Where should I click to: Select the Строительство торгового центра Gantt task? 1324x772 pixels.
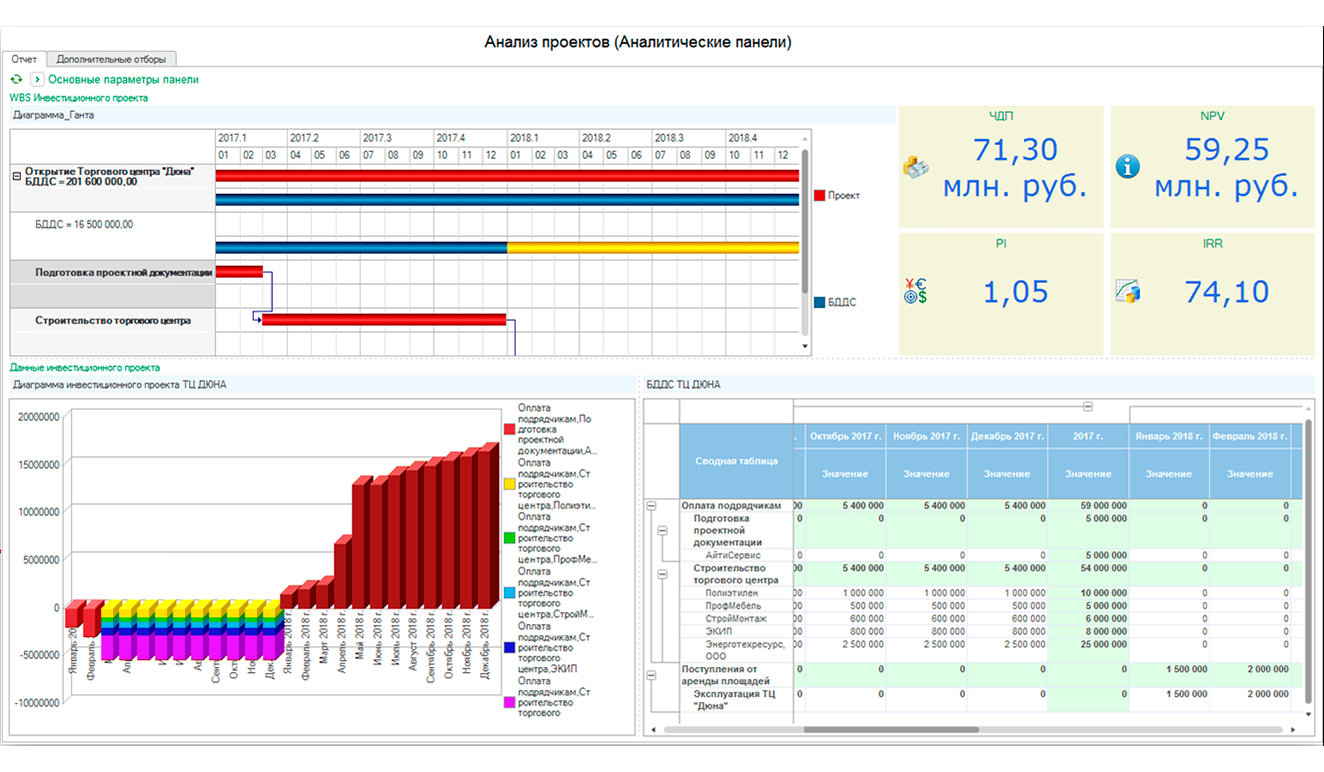tap(112, 321)
